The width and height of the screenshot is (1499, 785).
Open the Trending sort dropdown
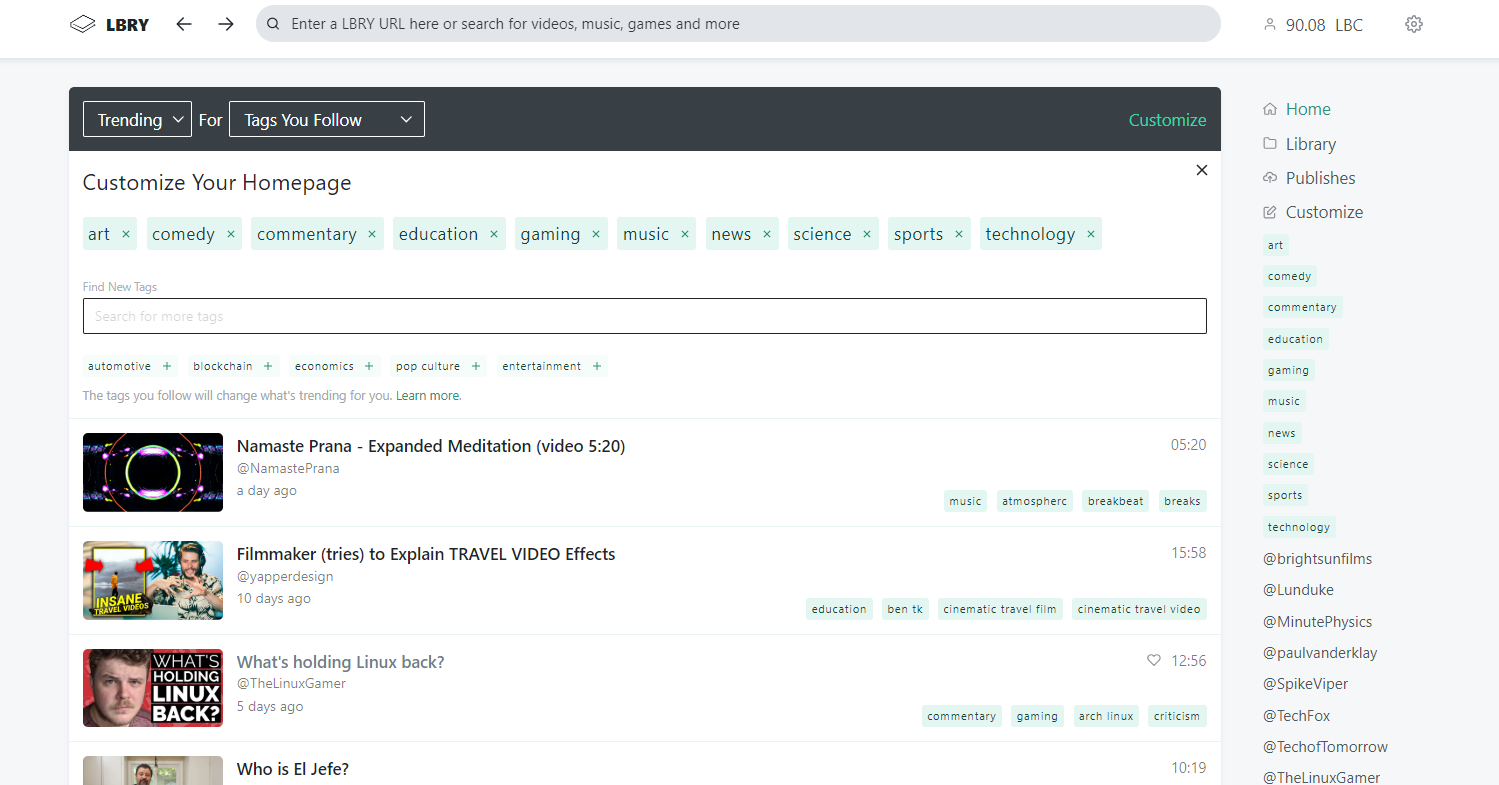(137, 120)
